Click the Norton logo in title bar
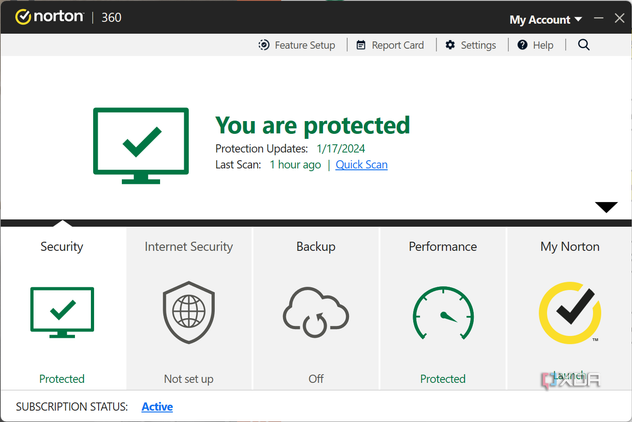Screen dimensions: 632x422 pyautogui.click(x=49, y=17)
